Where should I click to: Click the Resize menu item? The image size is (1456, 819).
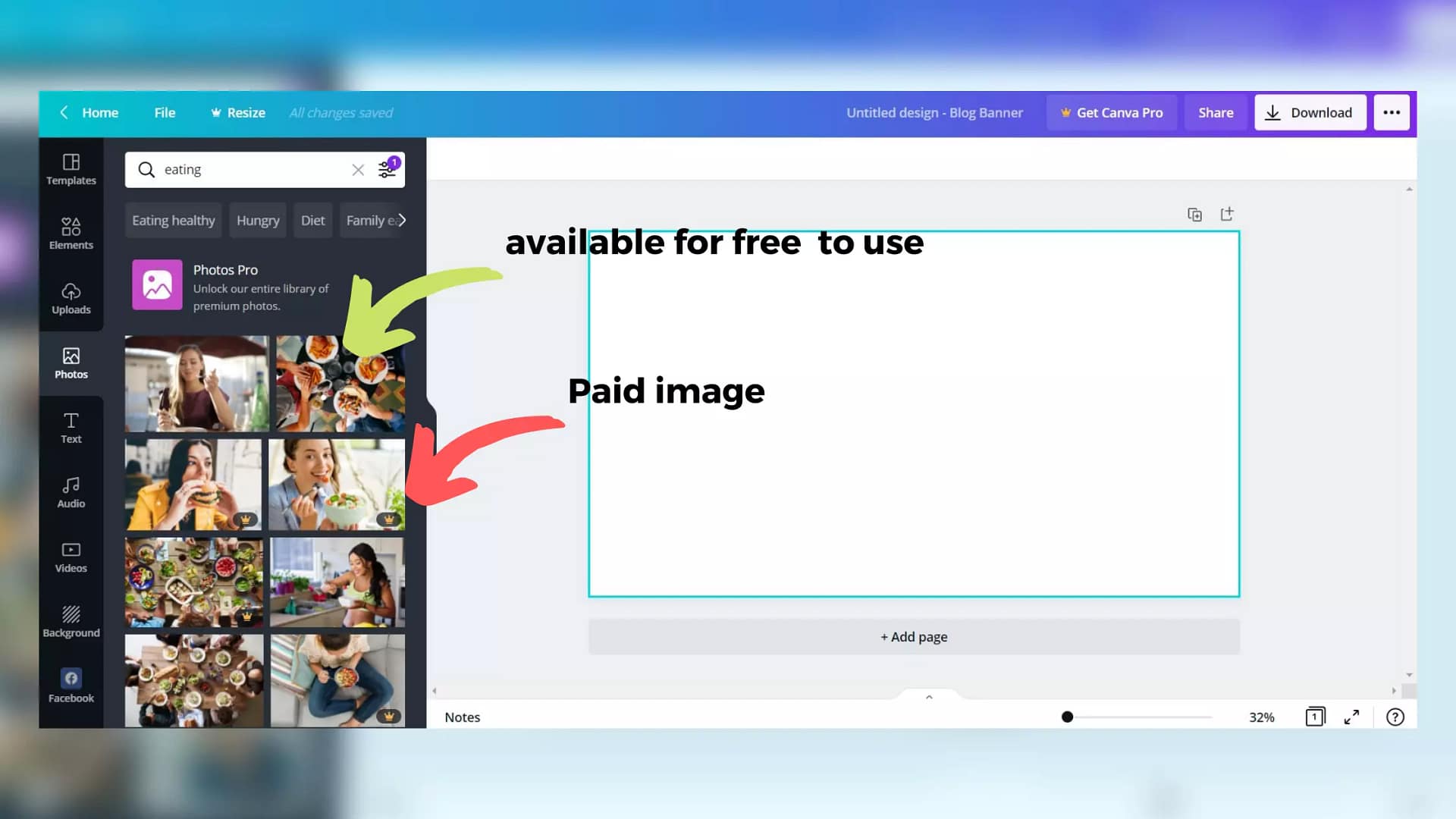(x=238, y=112)
